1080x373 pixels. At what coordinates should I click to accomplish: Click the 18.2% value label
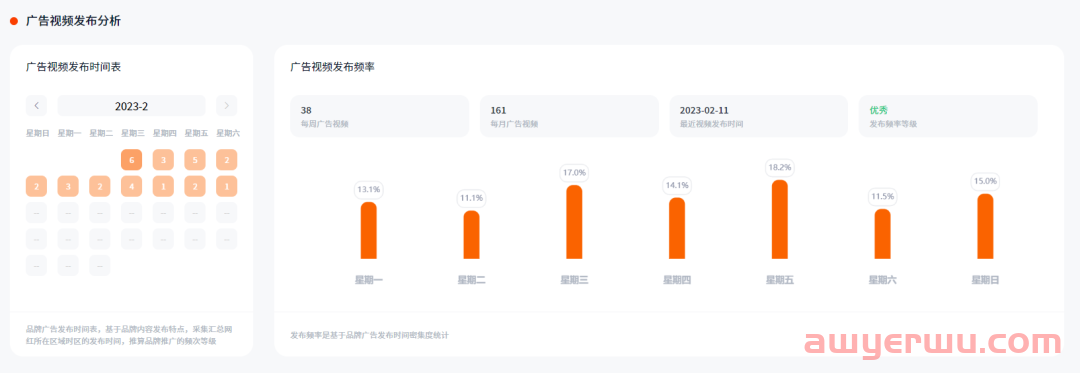780,167
